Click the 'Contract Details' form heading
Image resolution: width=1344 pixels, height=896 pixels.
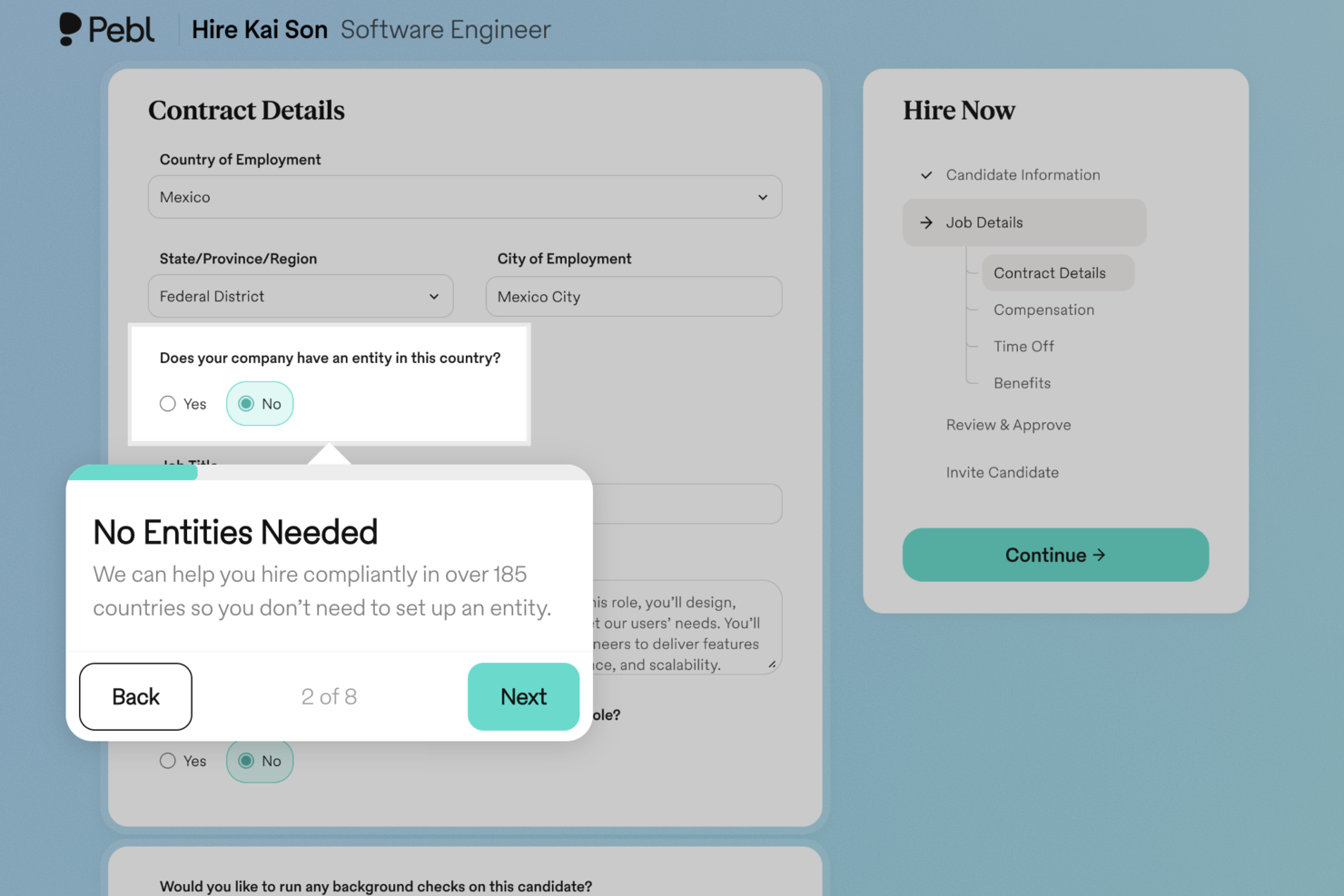click(x=246, y=110)
